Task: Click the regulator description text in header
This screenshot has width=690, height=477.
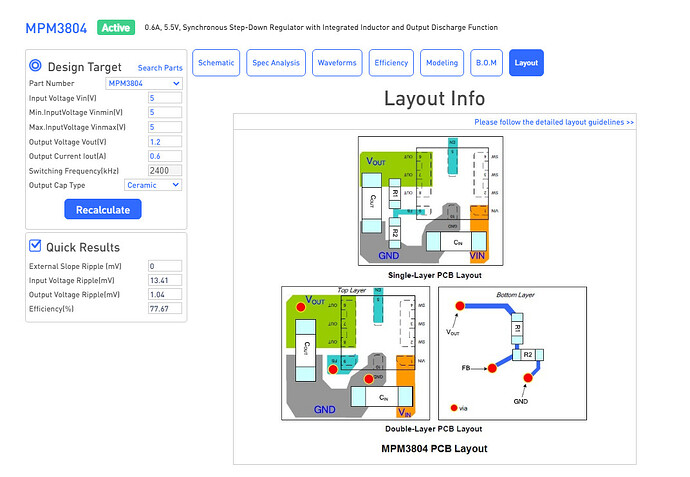Action: click(321, 27)
